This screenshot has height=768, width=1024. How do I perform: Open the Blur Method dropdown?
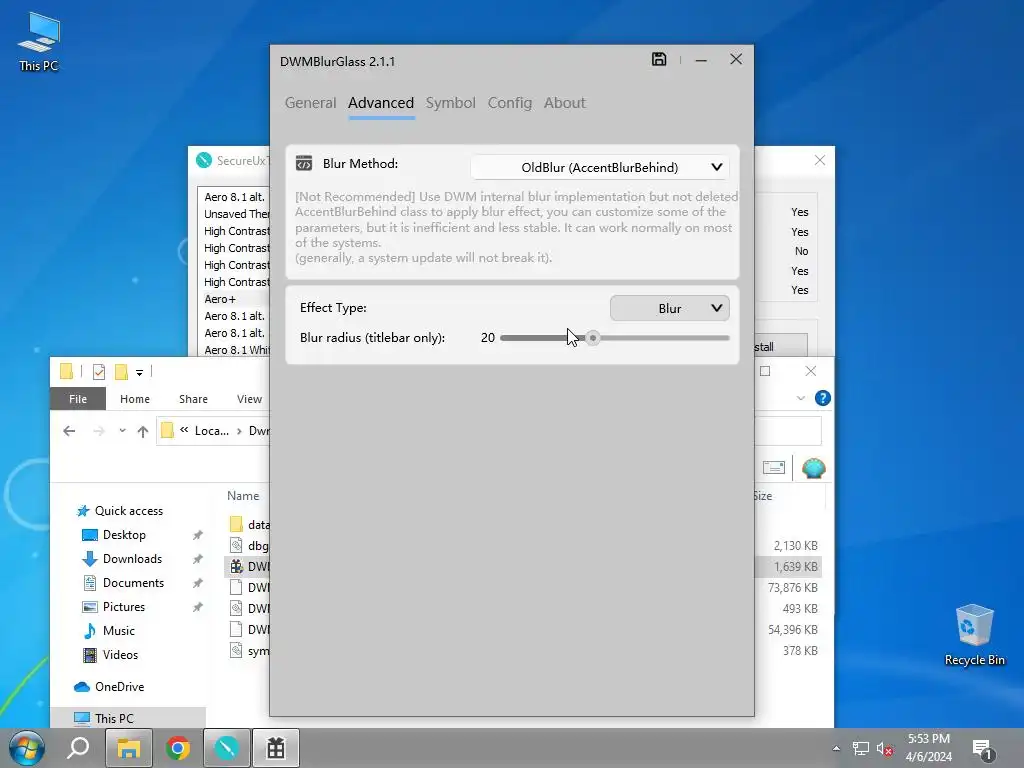(x=600, y=167)
